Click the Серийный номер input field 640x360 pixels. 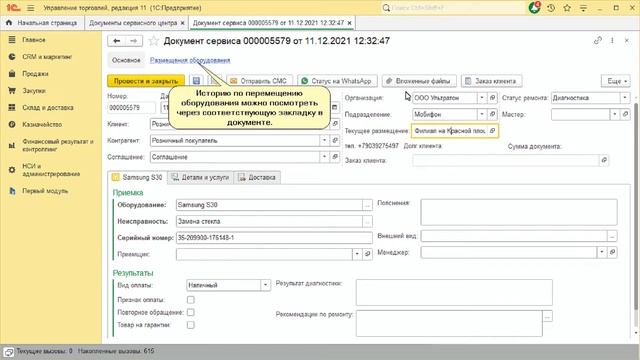(274, 238)
